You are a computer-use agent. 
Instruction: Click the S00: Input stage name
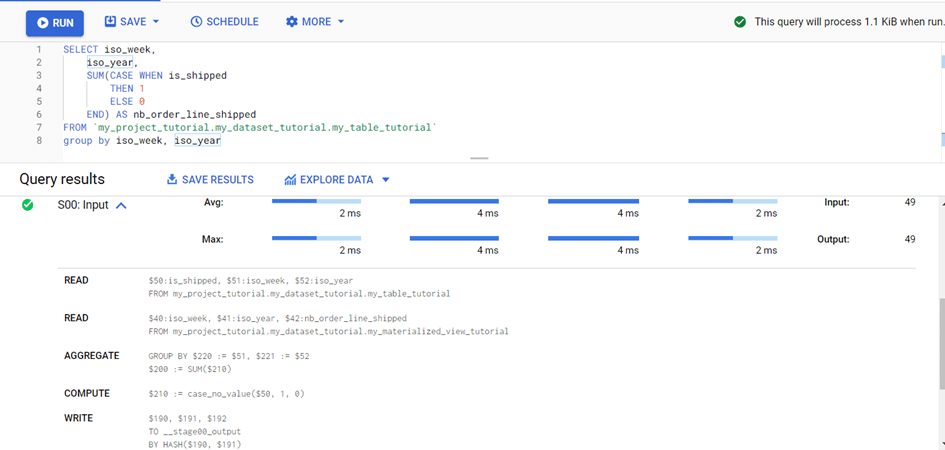(84, 205)
